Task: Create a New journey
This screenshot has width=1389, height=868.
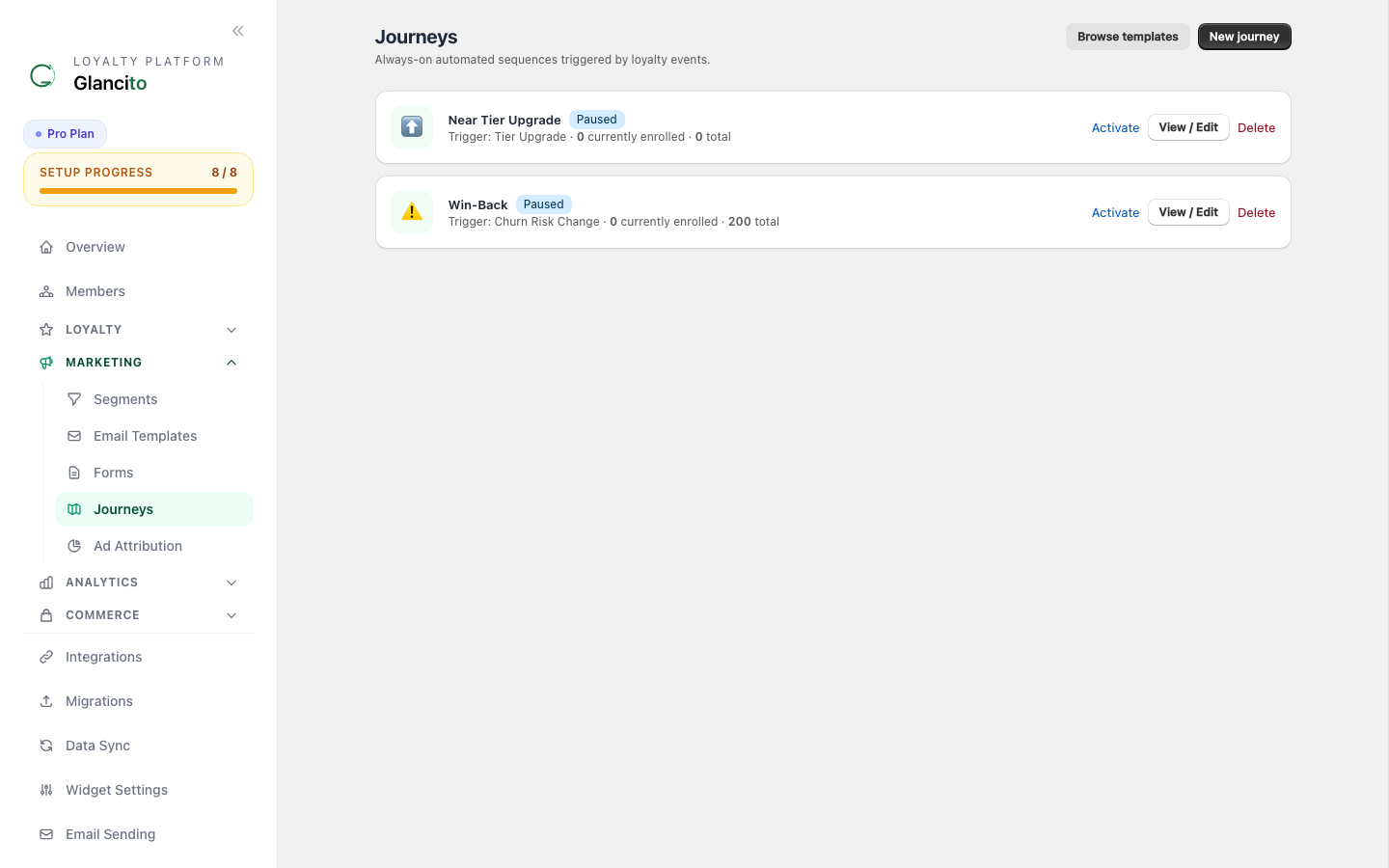Action: (1244, 37)
